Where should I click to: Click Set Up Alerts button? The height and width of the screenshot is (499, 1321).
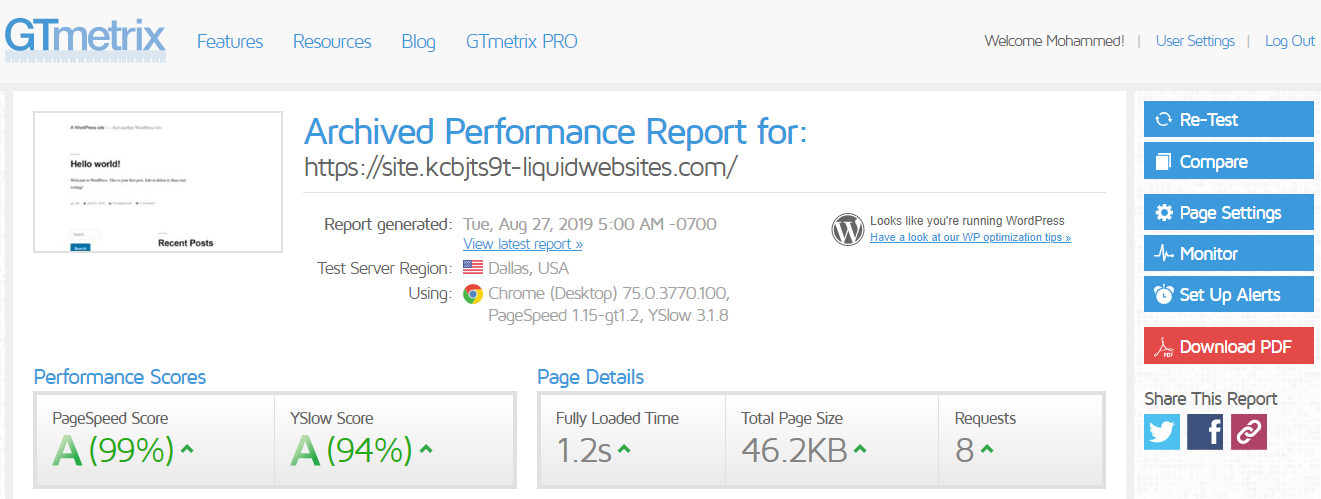pyautogui.click(x=1229, y=295)
